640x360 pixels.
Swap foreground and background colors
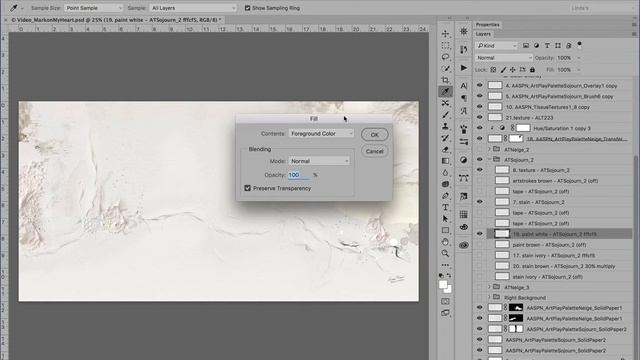449,276
